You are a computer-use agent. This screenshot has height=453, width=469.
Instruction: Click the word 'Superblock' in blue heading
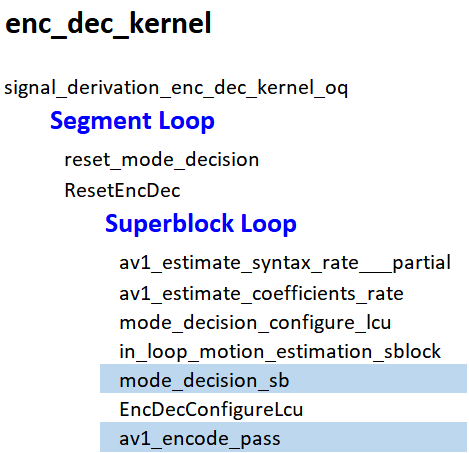[169, 223]
